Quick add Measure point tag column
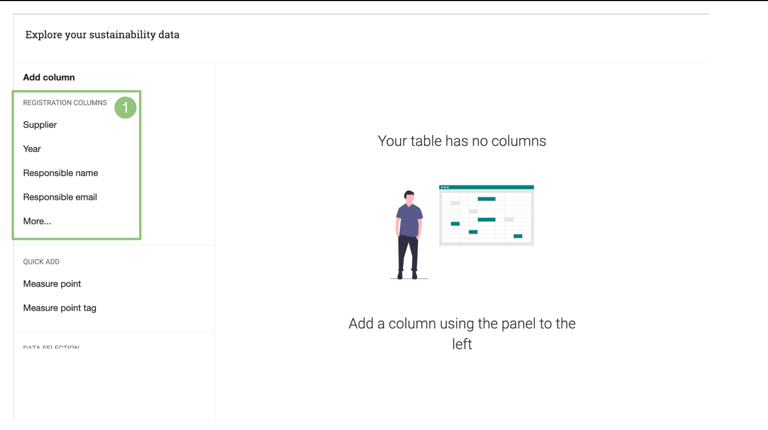This screenshot has width=768, height=430. point(60,308)
